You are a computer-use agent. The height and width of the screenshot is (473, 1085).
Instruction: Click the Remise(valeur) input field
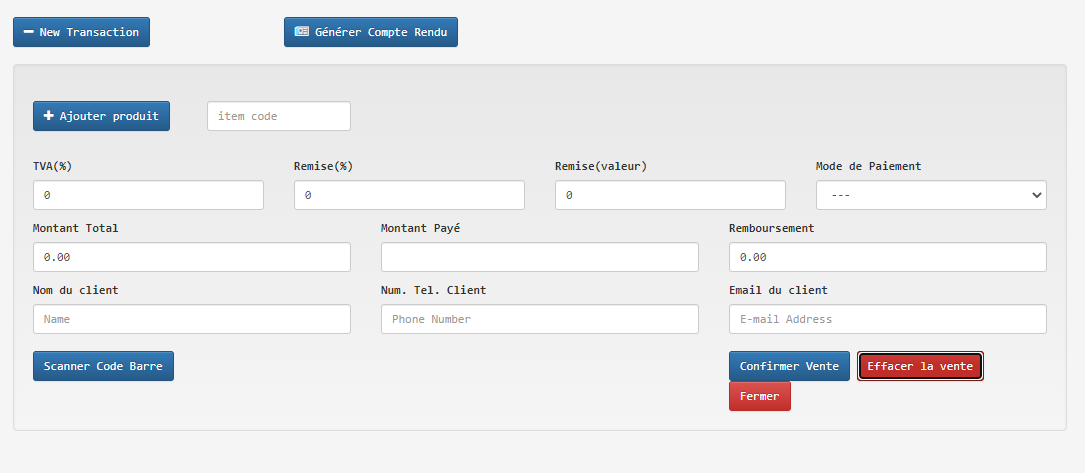coord(670,195)
